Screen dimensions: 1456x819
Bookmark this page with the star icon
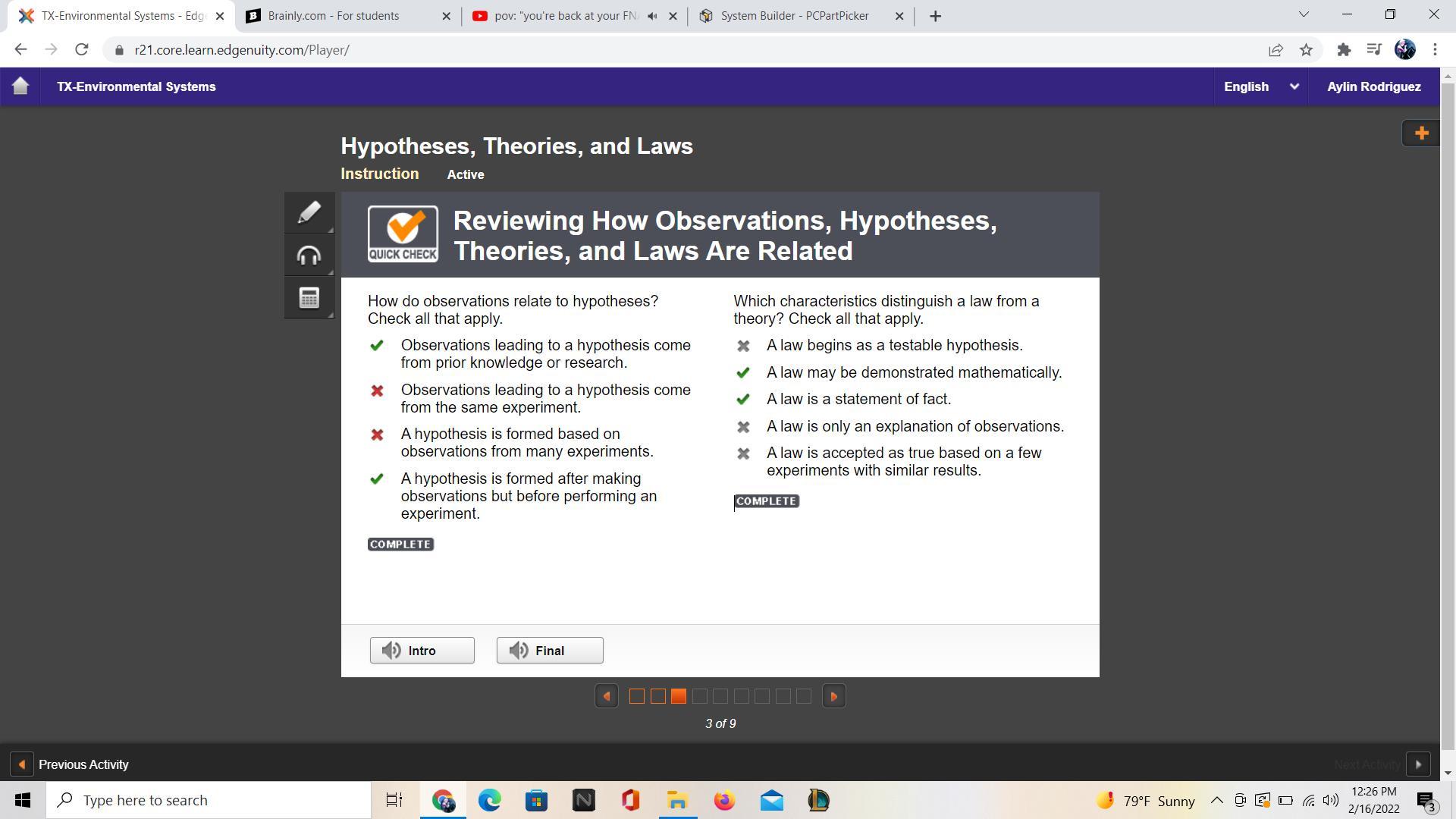click(1306, 50)
